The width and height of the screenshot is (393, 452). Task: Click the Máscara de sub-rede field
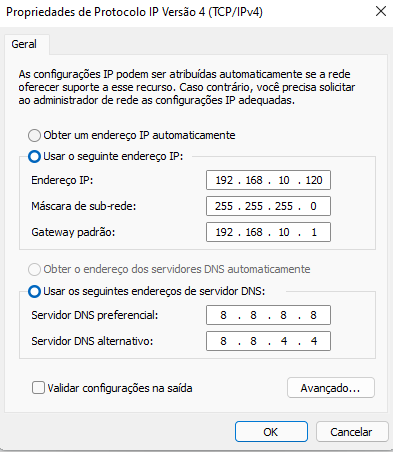point(268,206)
